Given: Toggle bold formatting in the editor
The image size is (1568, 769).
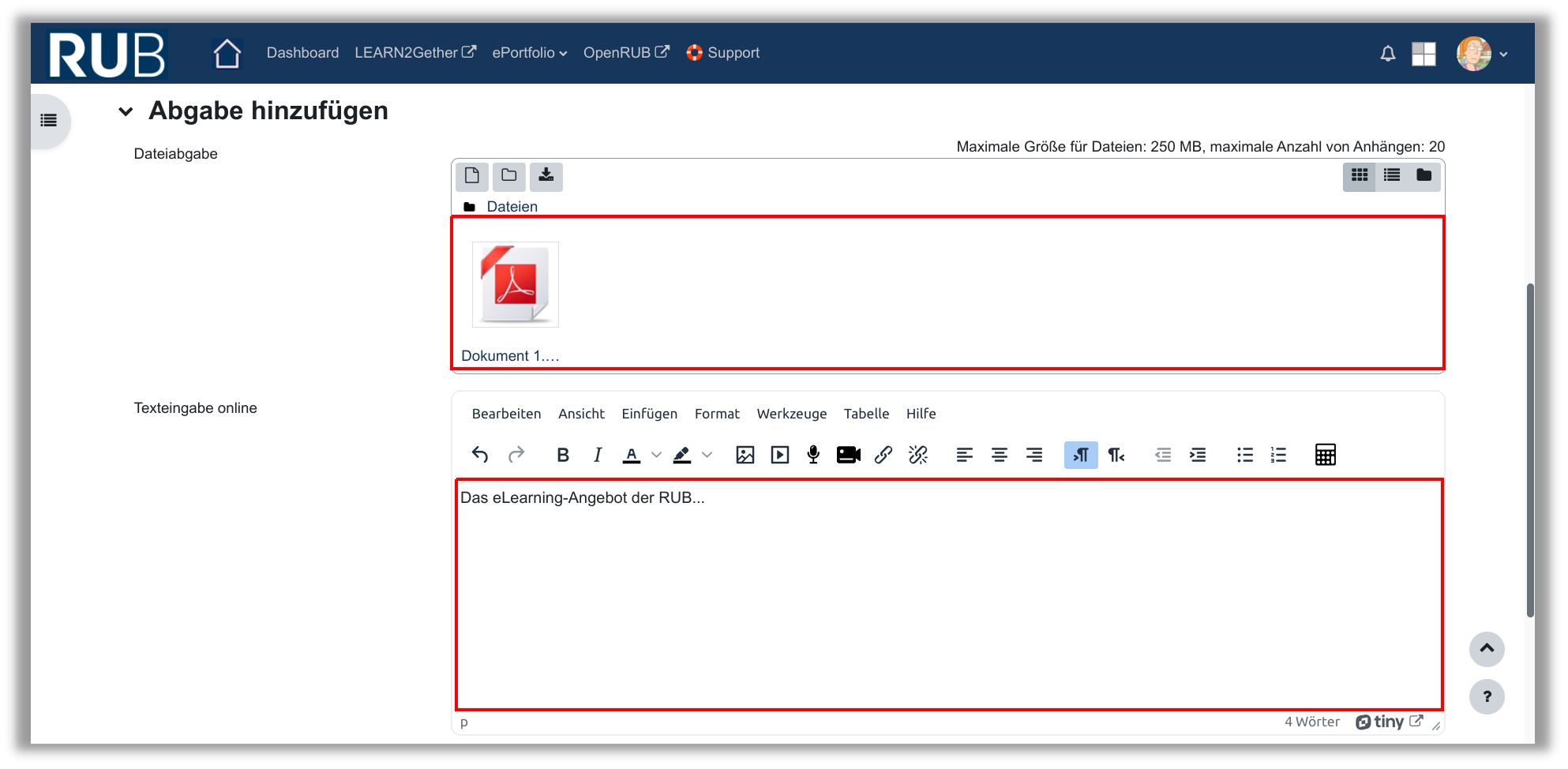Looking at the screenshot, I should [x=563, y=455].
